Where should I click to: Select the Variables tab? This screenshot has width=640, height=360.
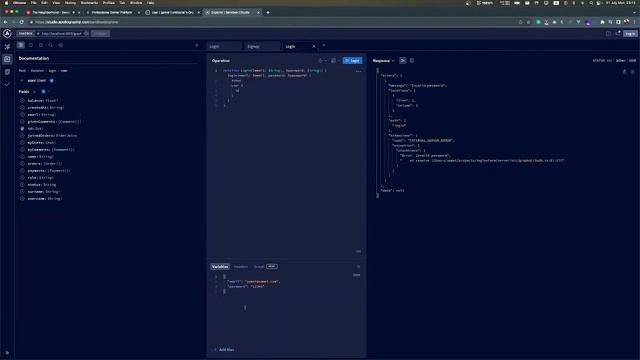pyautogui.click(x=220, y=267)
